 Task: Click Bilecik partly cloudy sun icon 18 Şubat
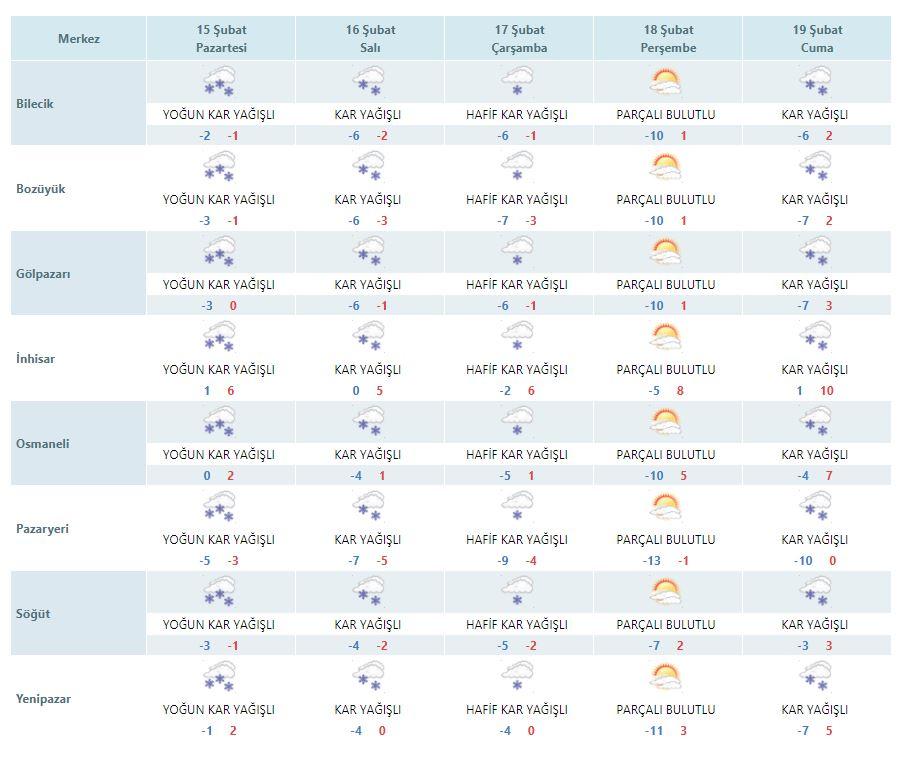point(665,81)
